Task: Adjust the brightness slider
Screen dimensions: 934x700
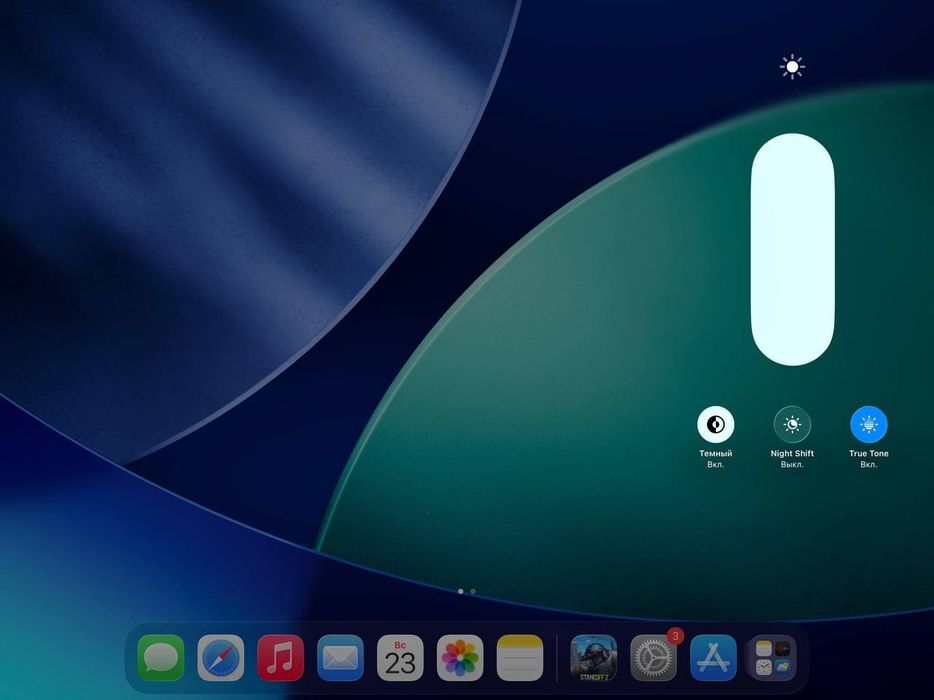Action: (792, 249)
